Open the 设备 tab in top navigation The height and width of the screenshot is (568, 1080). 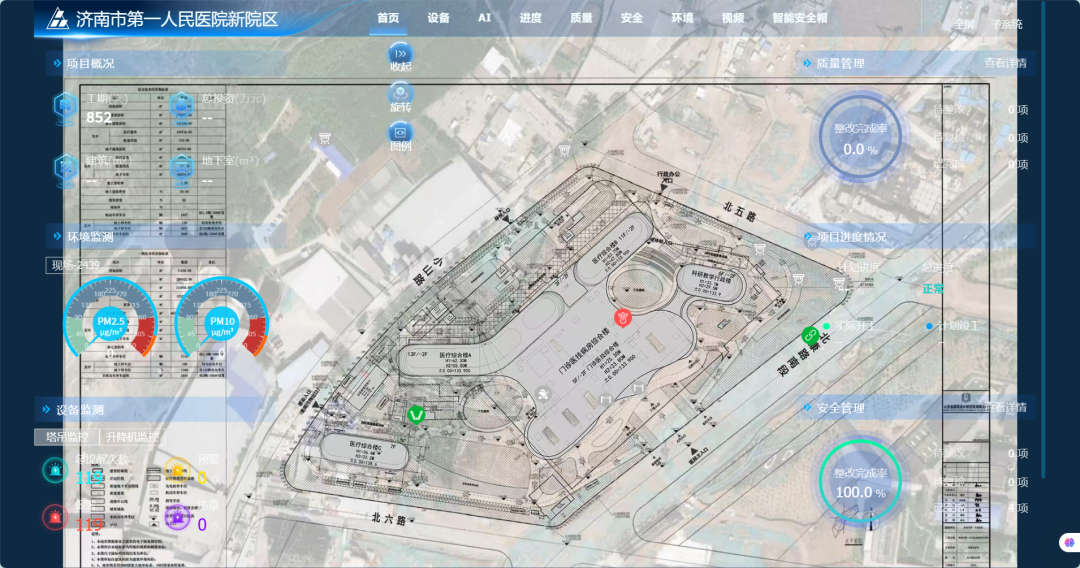tap(438, 18)
